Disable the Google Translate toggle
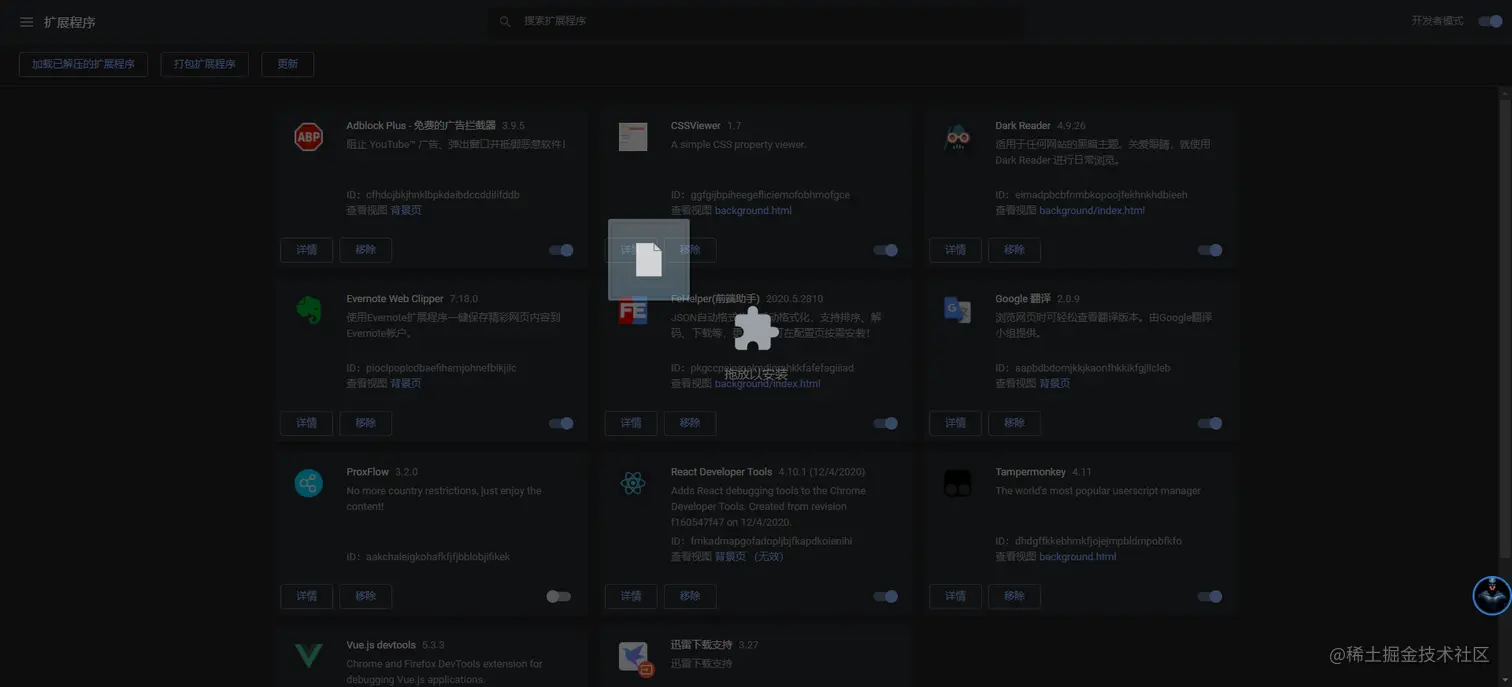Viewport: 1512px width, 687px height. [1210, 423]
